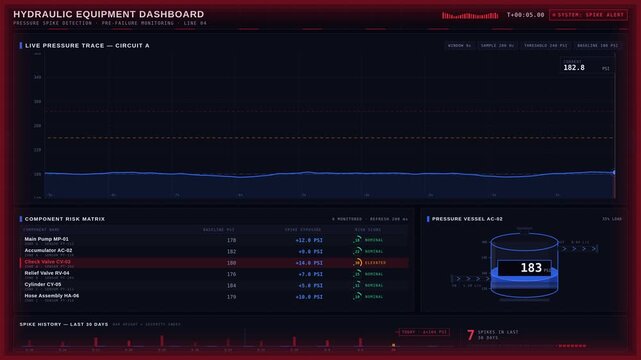The width and height of the screenshot is (641, 360).
Task: Click the Hydraulic Equipment Dashboard title
Action: 108,14
